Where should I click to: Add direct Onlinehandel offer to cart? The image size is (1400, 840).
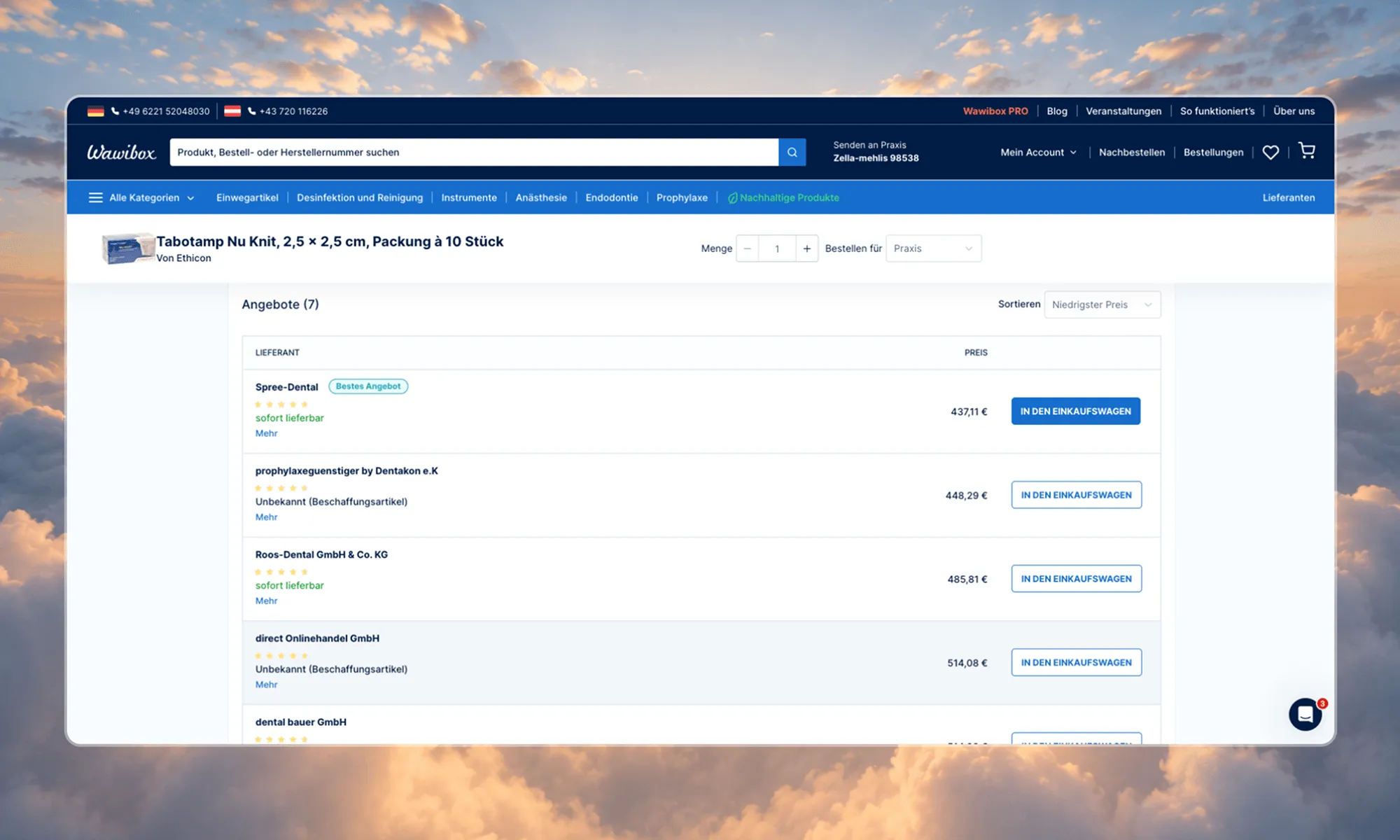pyautogui.click(x=1077, y=662)
